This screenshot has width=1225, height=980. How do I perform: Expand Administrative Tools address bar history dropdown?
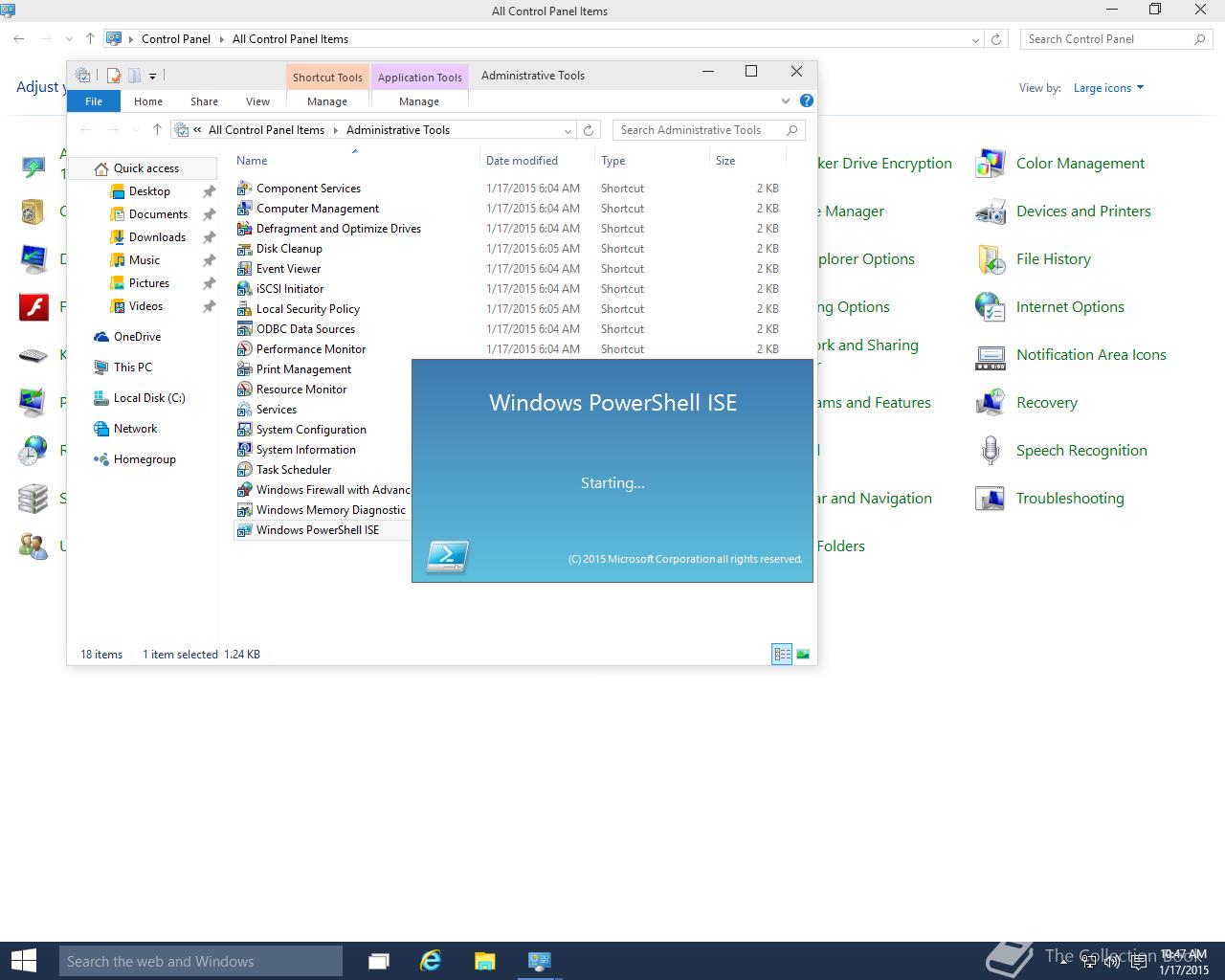coord(568,130)
